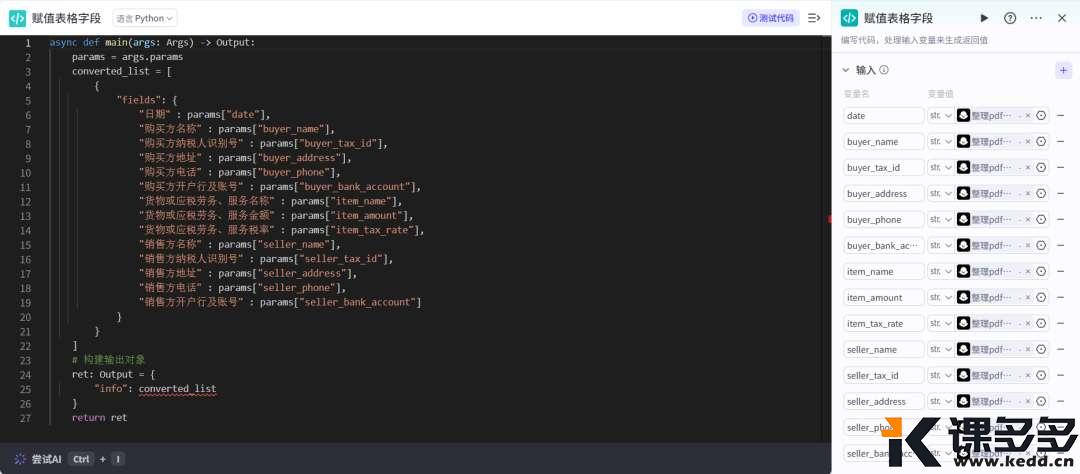Open type dropdown for buyer_tax_id row
The width and height of the screenshot is (1080, 474).
click(940, 167)
